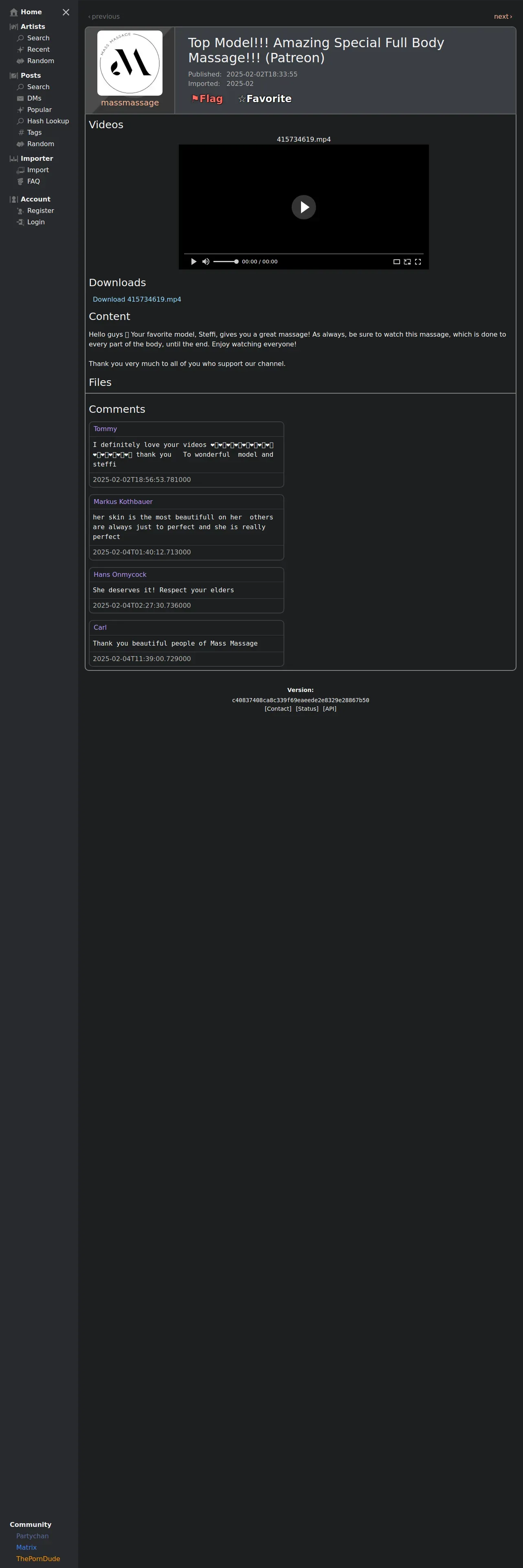Click the timestamp 2025-02-02T18:56:53.781000
This screenshot has height=1568, width=523.
click(142, 480)
